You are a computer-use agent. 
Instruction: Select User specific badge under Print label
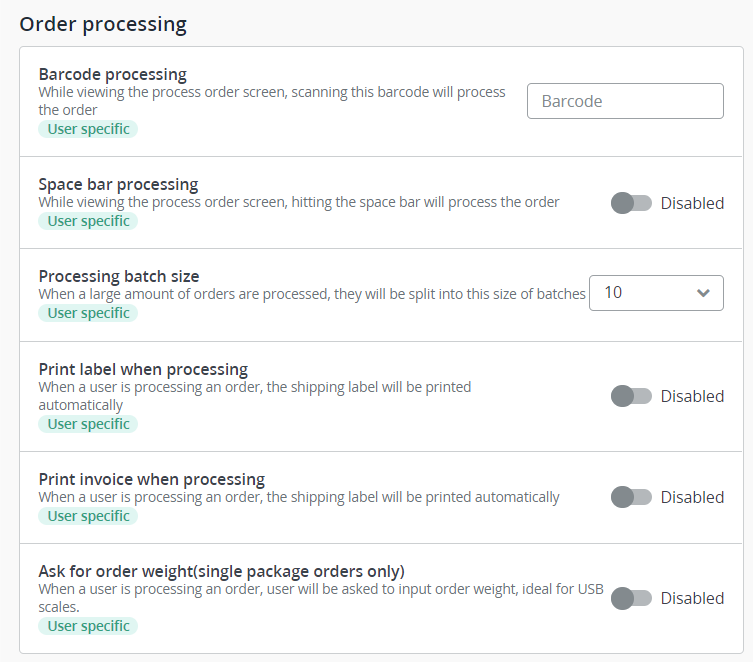click(88, 424)
